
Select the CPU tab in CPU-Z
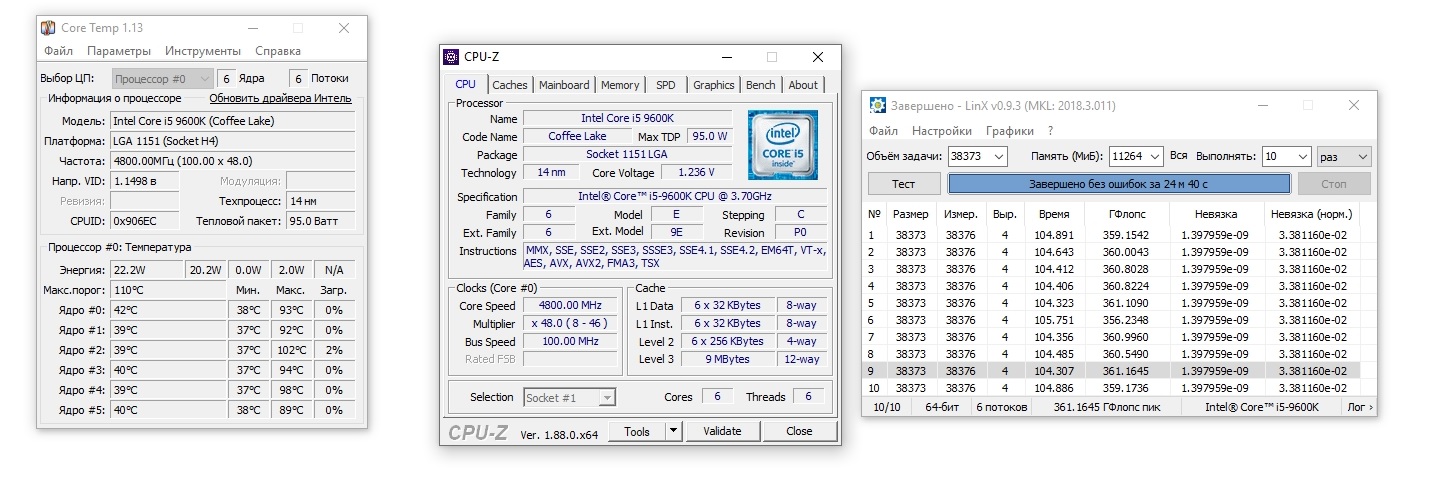coord(465,84)
